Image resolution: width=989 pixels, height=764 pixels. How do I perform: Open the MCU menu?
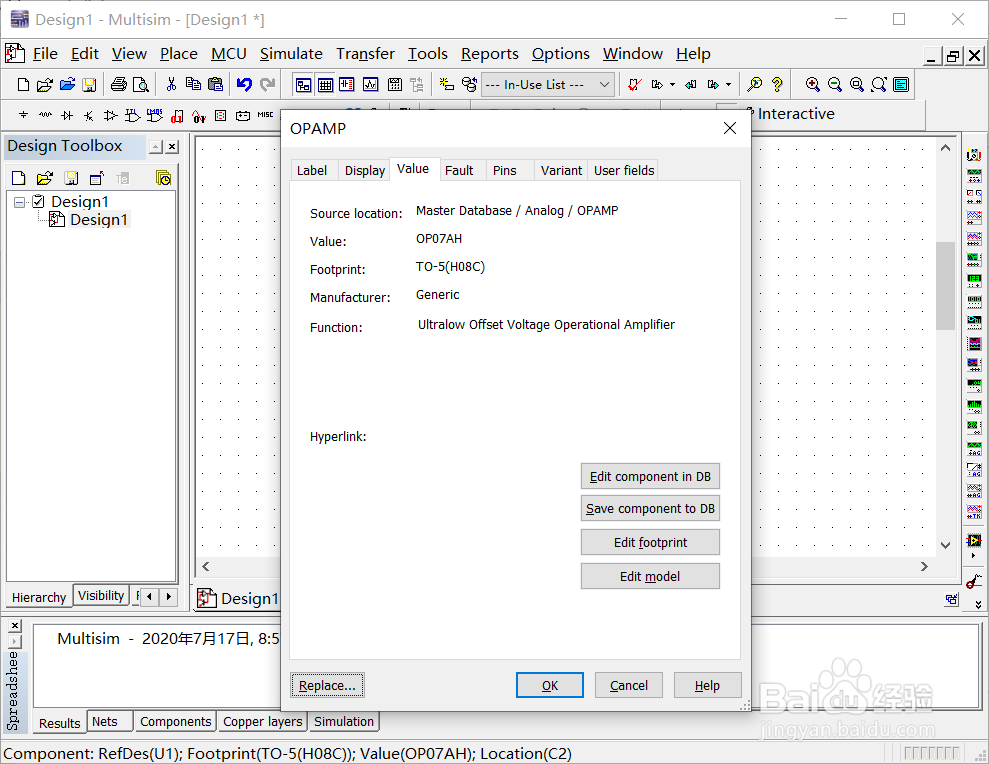228,54
